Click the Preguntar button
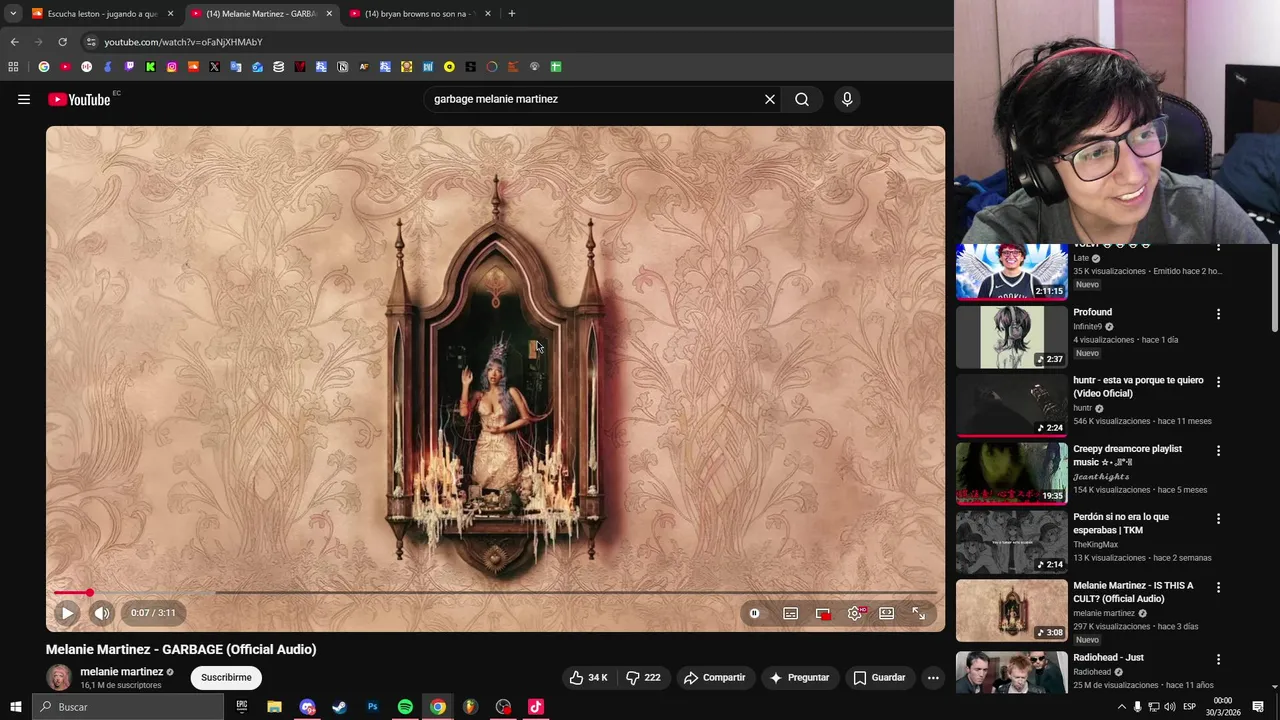Screen dimensions: 1280x720 tap(799, 677)
